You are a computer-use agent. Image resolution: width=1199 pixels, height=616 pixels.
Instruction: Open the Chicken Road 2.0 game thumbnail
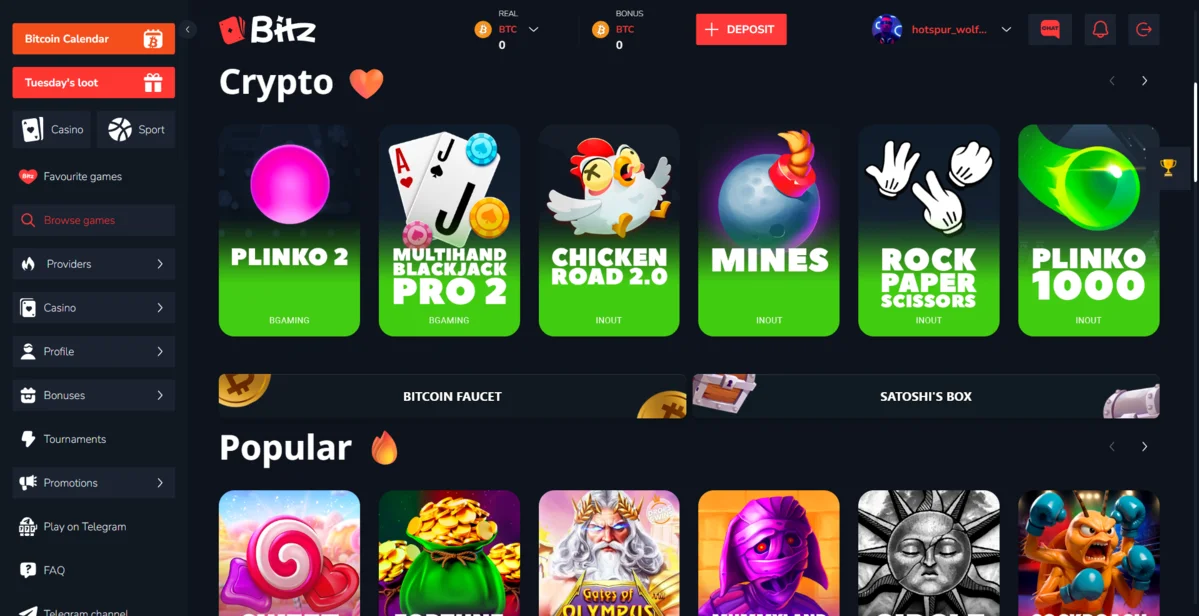tap(609, 230)
